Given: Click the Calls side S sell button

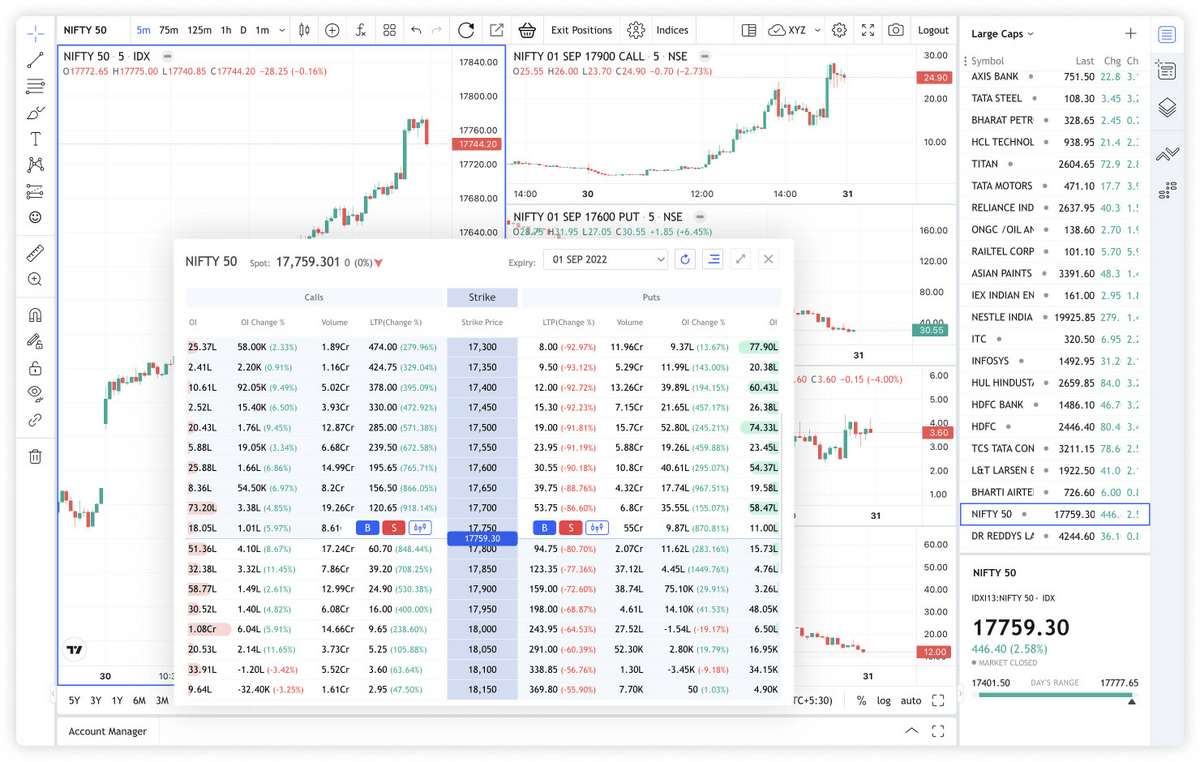Looking at the screenshot, I should 393,527.
